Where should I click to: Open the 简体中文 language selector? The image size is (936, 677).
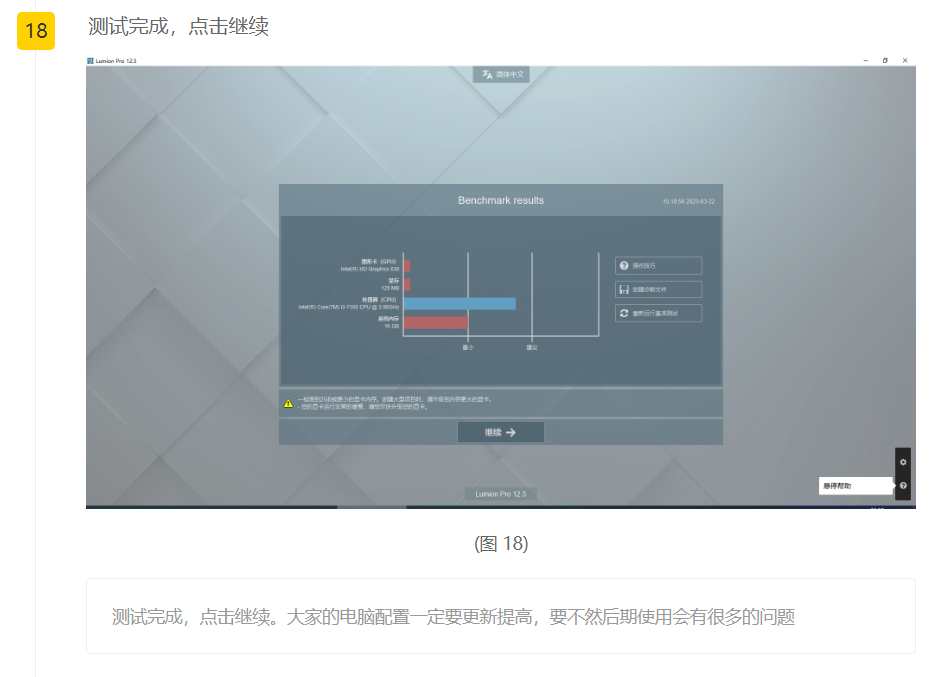pyautogui.click(x=501, y=74)
